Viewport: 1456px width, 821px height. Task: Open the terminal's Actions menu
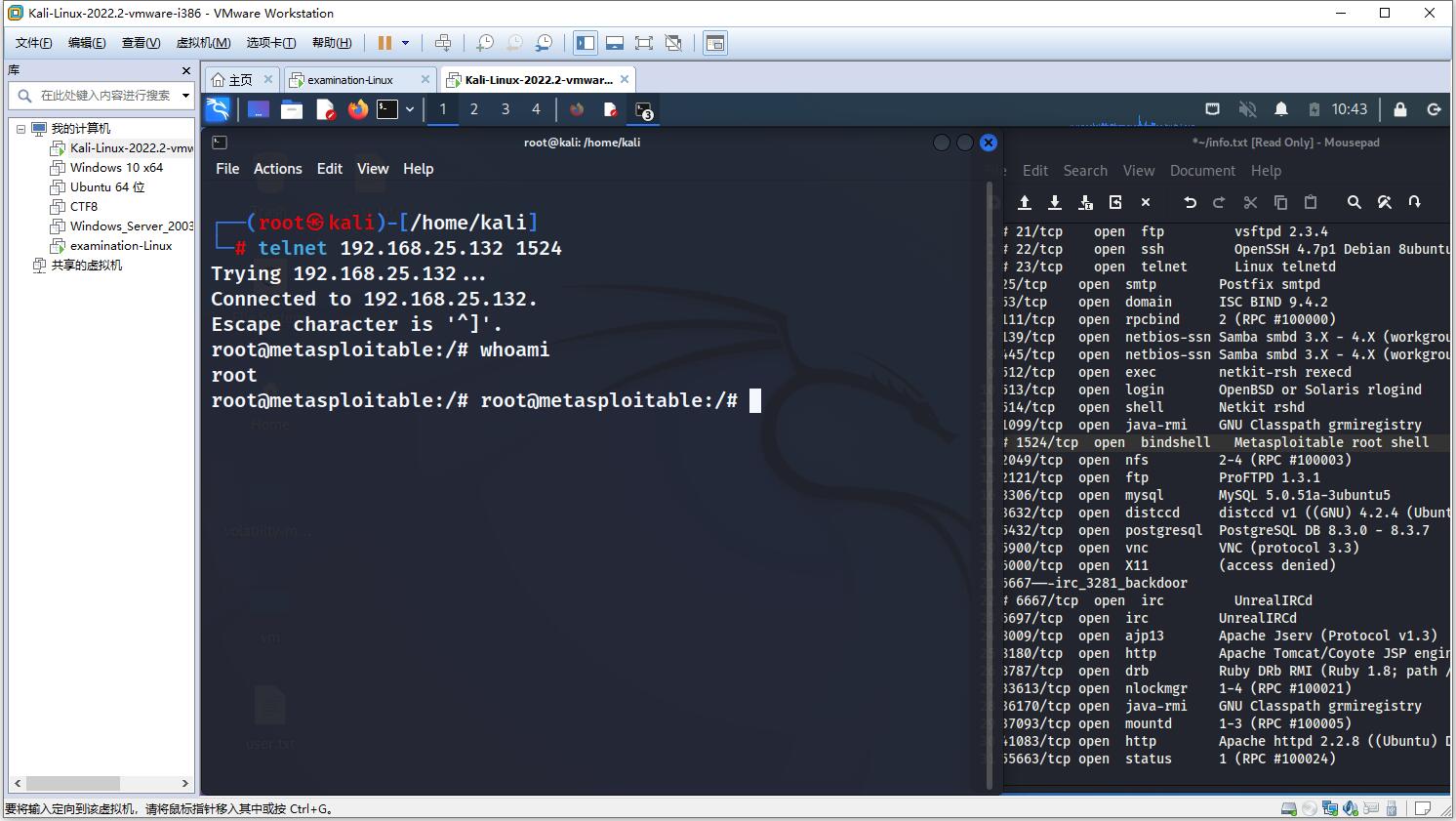click(x=278, y=169)
